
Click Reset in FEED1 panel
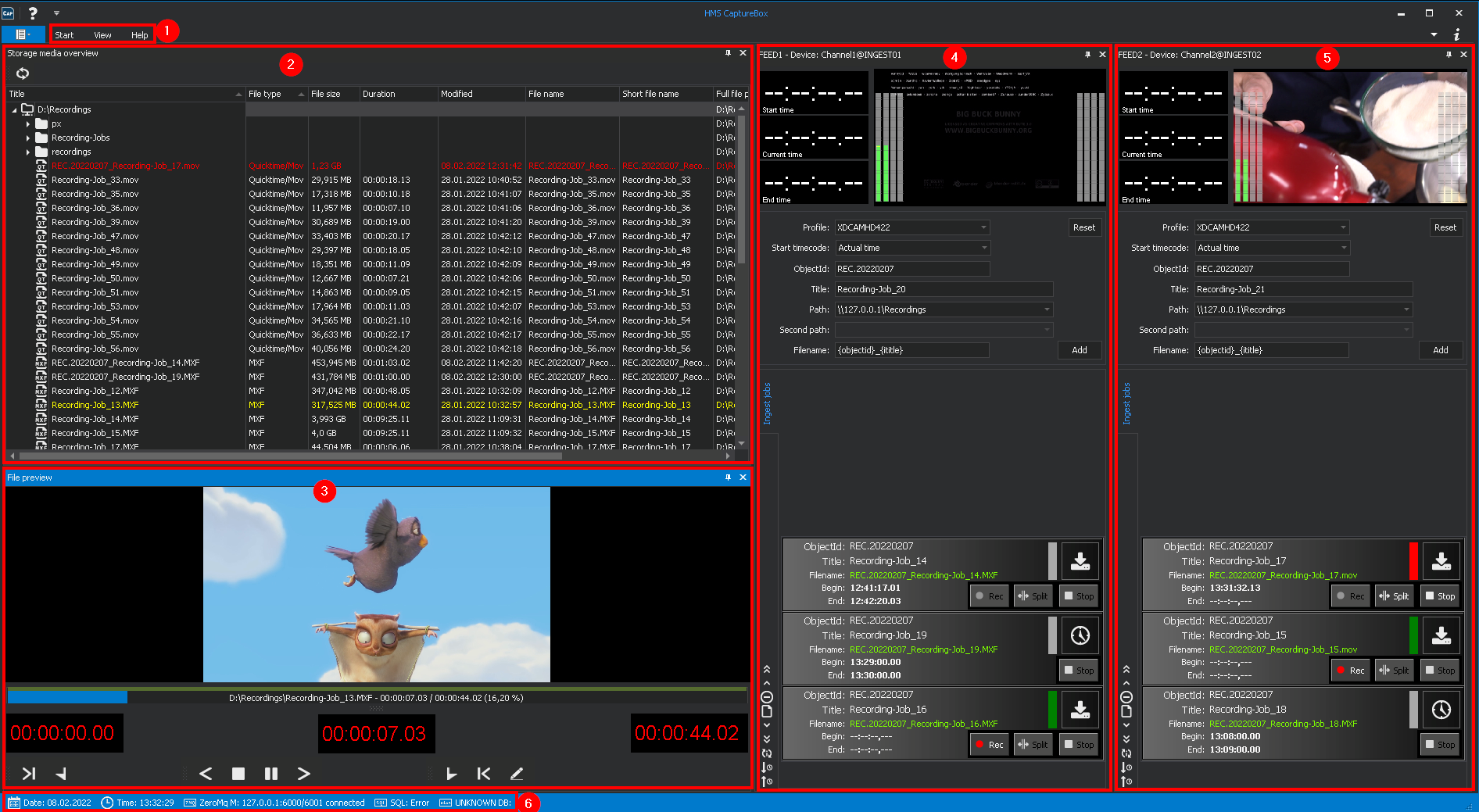pos(1084,227)
